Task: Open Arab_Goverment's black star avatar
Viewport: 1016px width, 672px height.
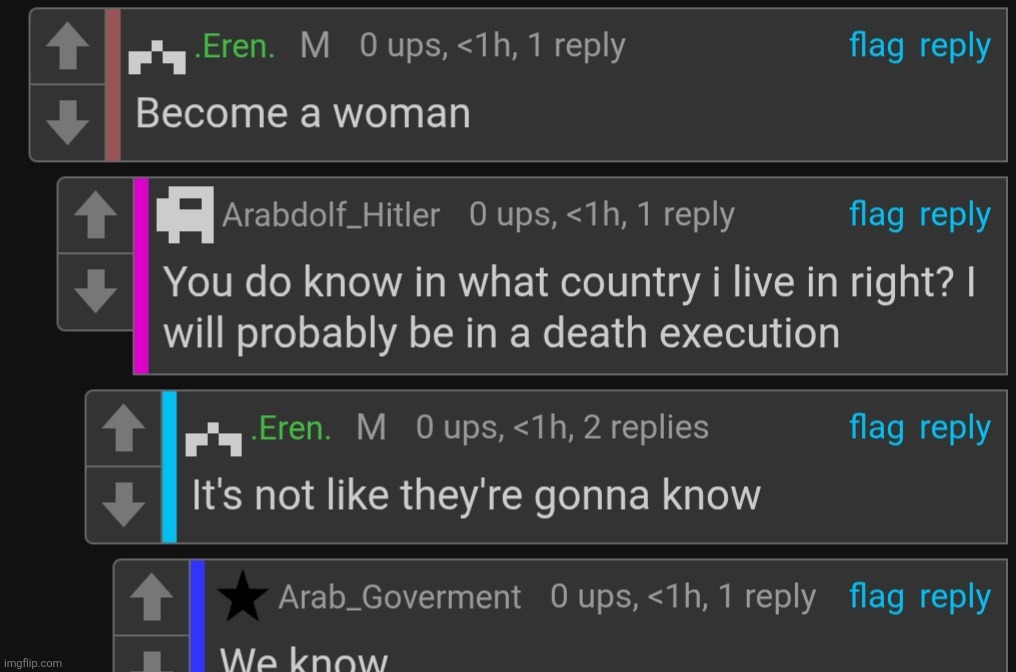Action: [242, 596]
